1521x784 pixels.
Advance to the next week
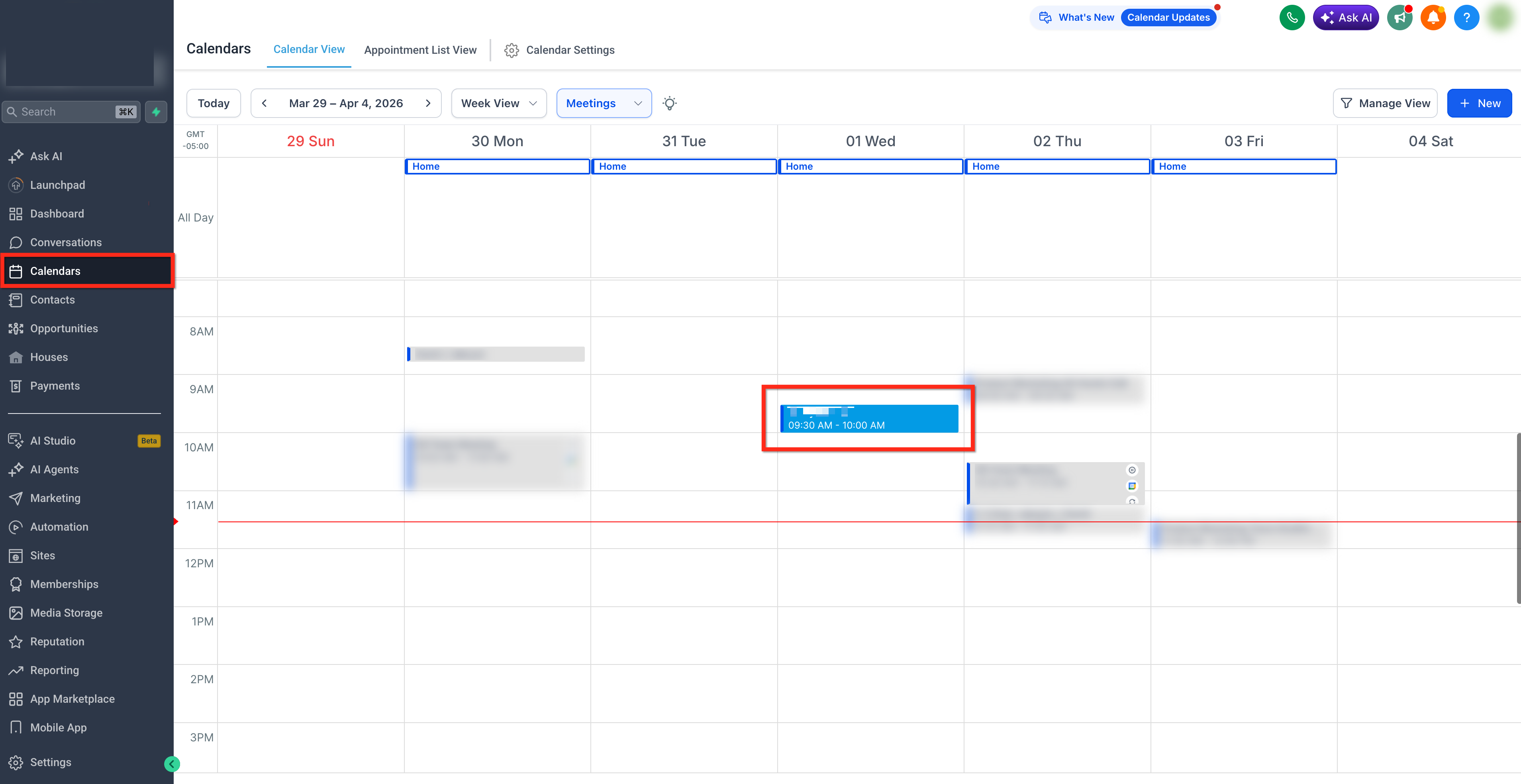428,103
